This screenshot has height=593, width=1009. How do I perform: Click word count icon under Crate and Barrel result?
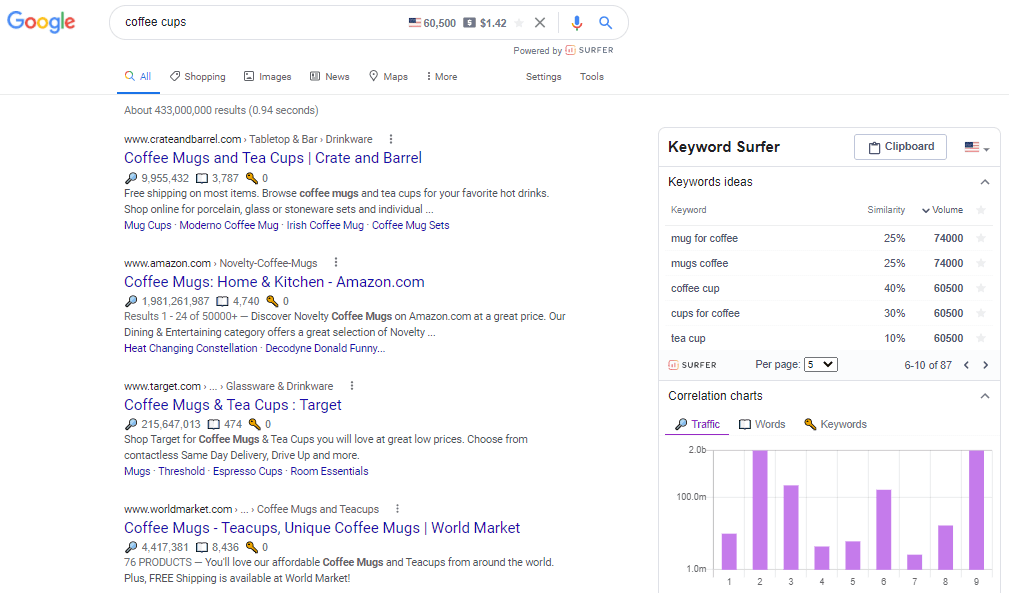[201, 178]
